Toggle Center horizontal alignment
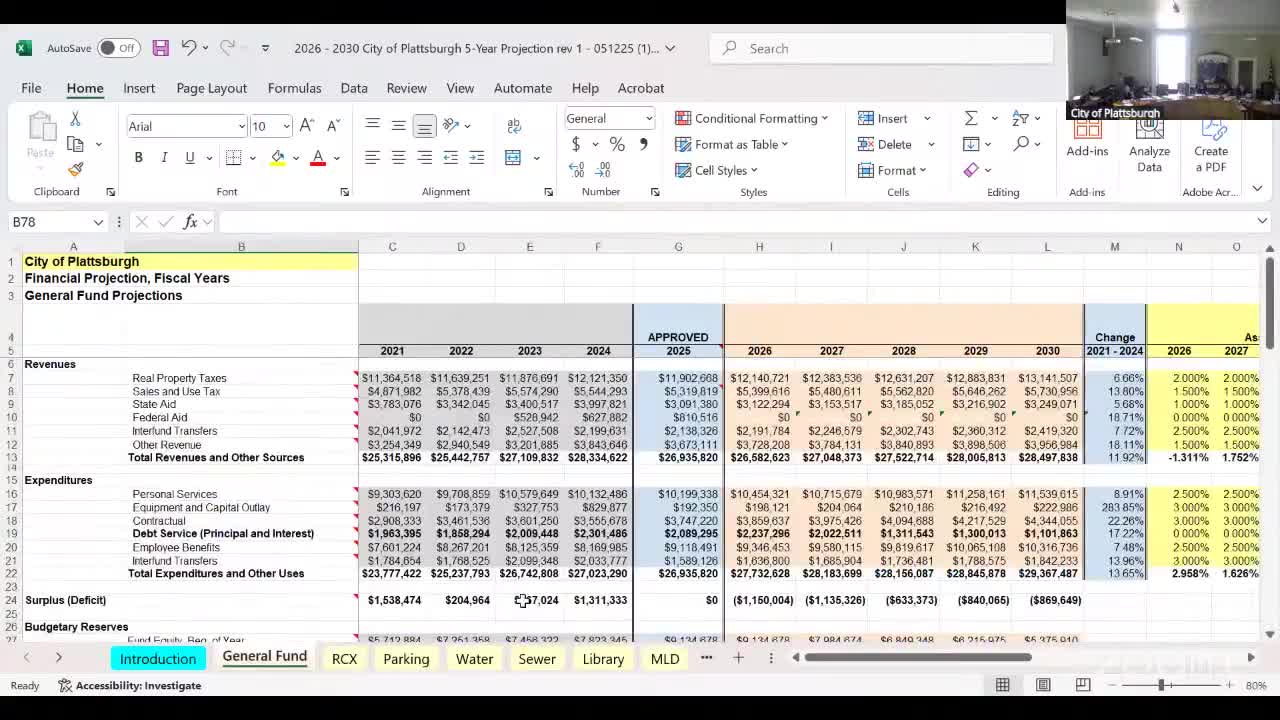The height and width of the screenshot is (720, 1280). pos(398,157)
